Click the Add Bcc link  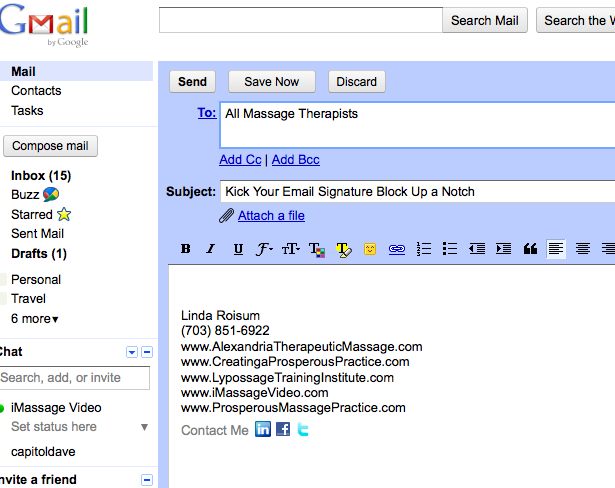pos(296,160)
